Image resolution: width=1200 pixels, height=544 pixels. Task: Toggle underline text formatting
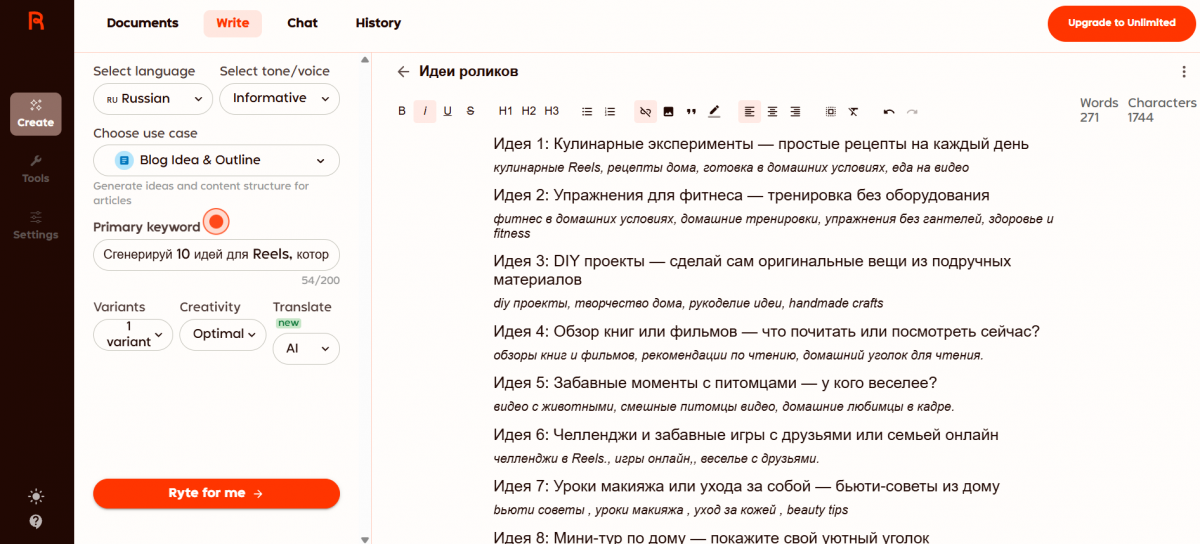(447, 111)
